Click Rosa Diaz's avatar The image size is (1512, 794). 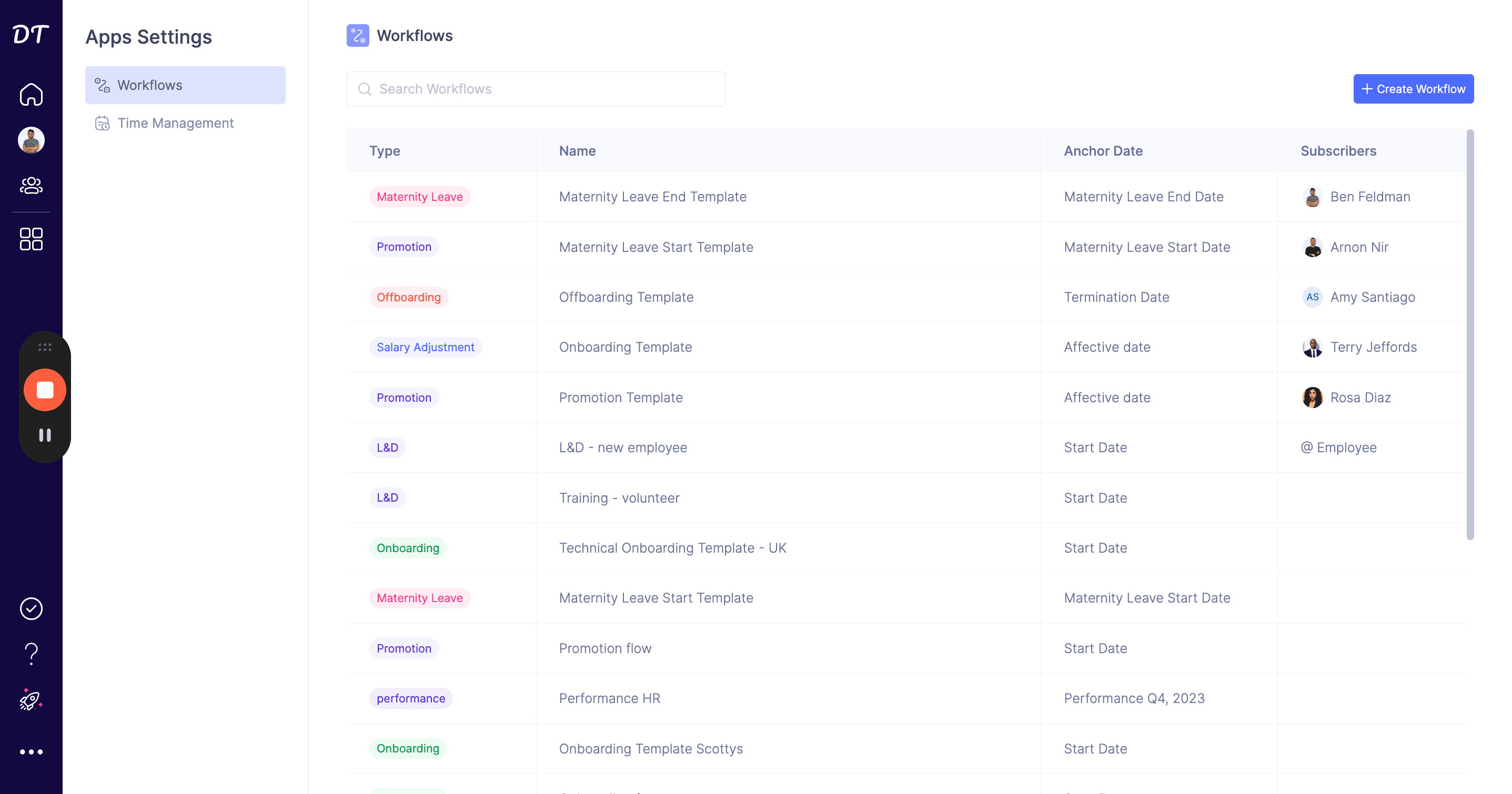click(x=1313, y=398)
